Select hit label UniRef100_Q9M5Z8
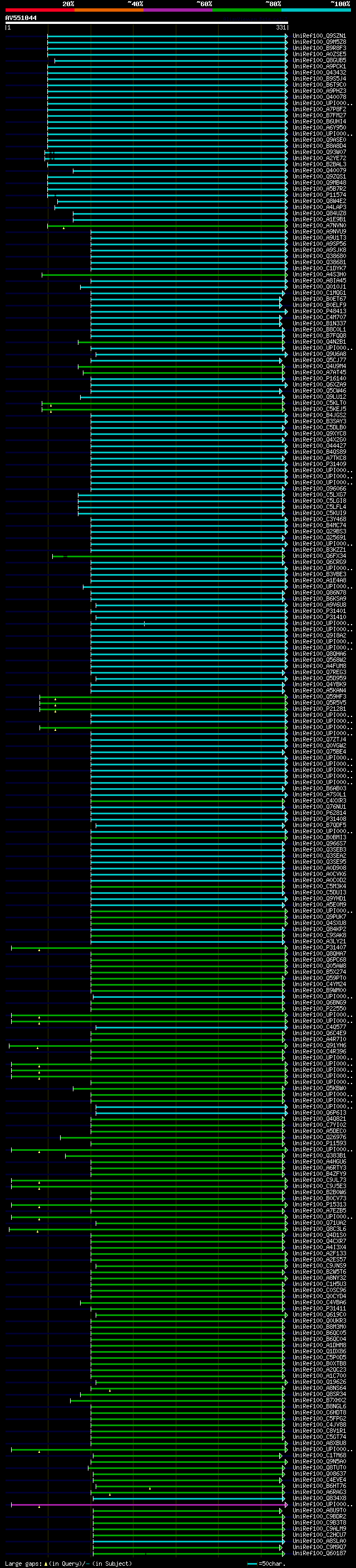The width and height of the screenshot is (356, 1568). tap(319, 42)
